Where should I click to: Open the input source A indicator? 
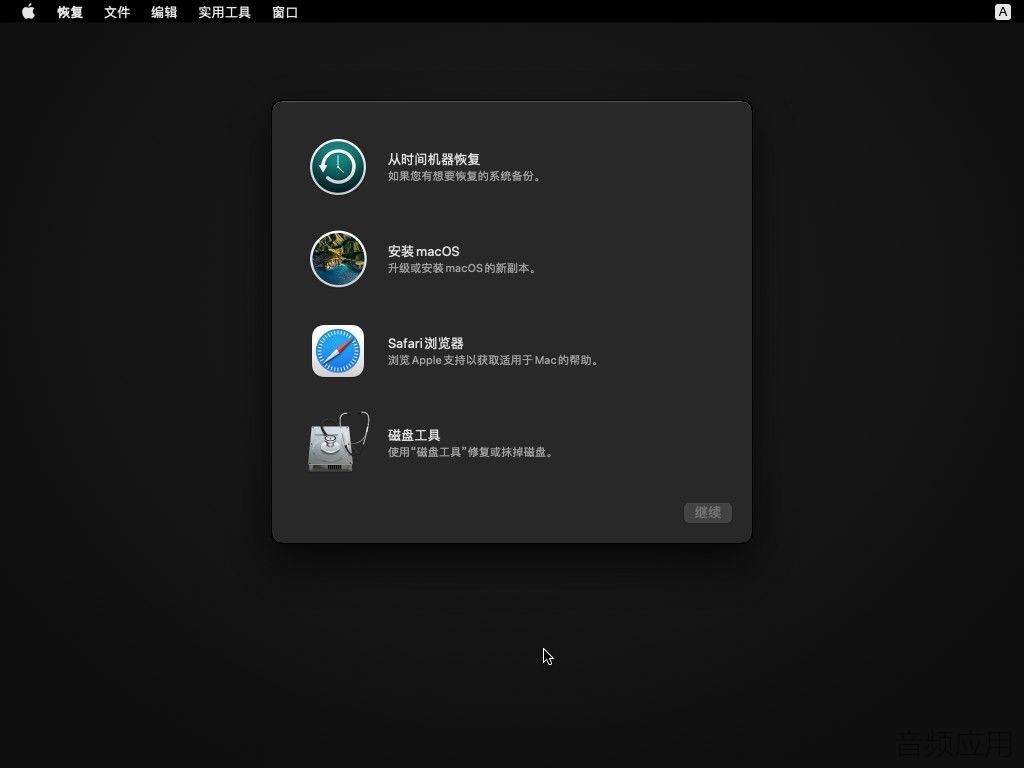pos(1002,12)
